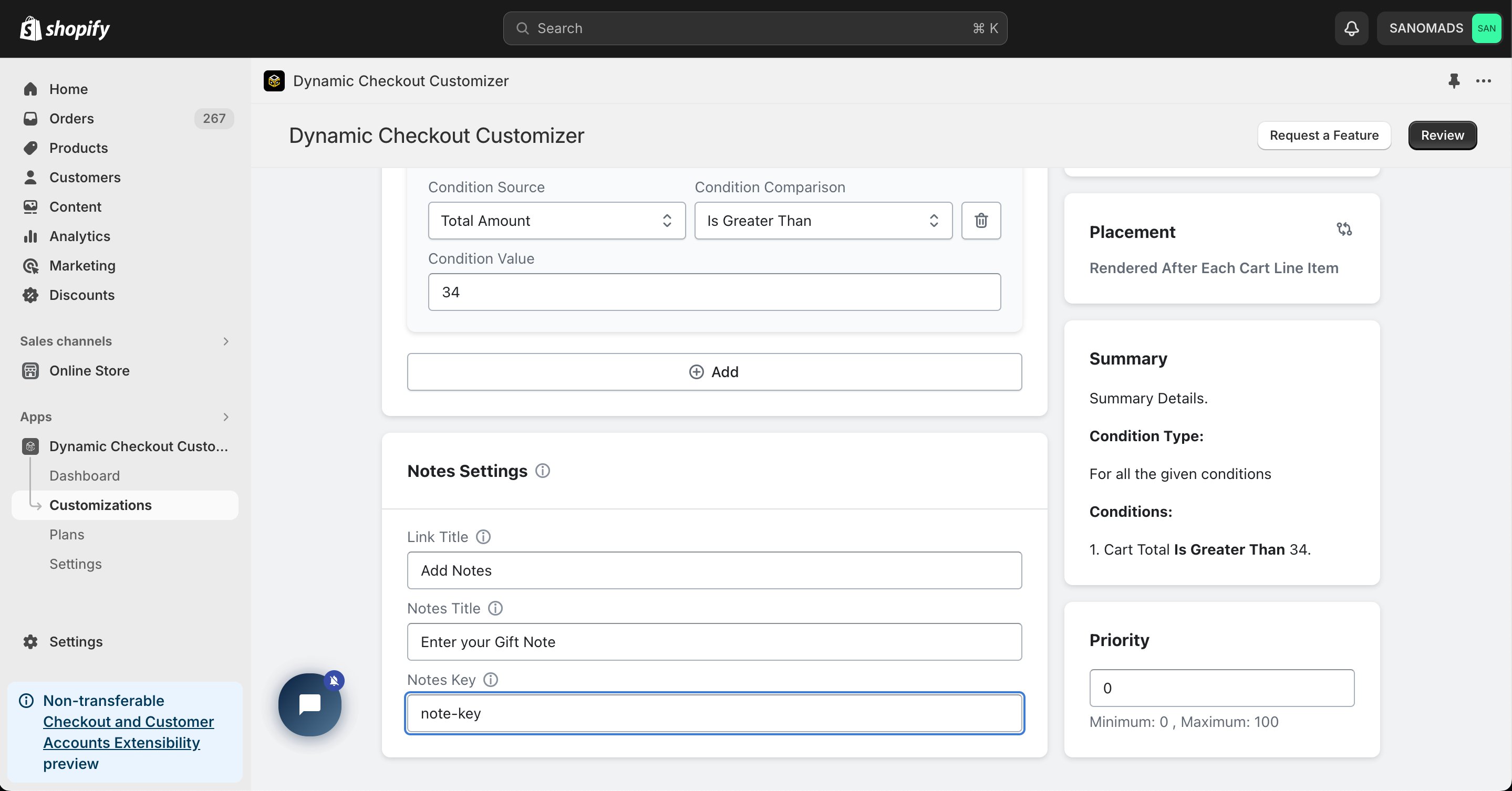Click the Online Store icon
1512x791 pixels.
point(30,371)
